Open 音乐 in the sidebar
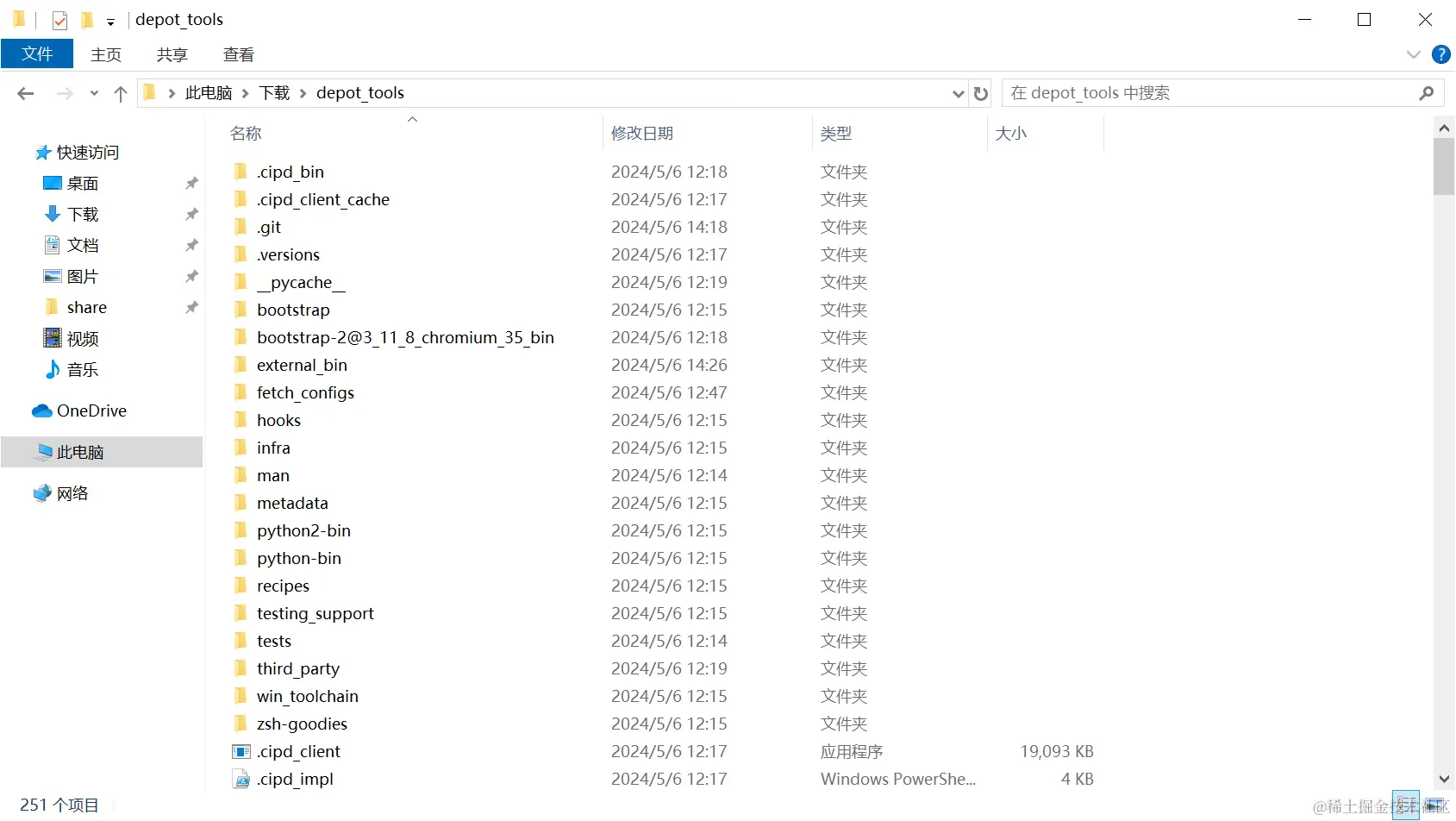The width and height of the screenshot is (1456, 821). 83,370
